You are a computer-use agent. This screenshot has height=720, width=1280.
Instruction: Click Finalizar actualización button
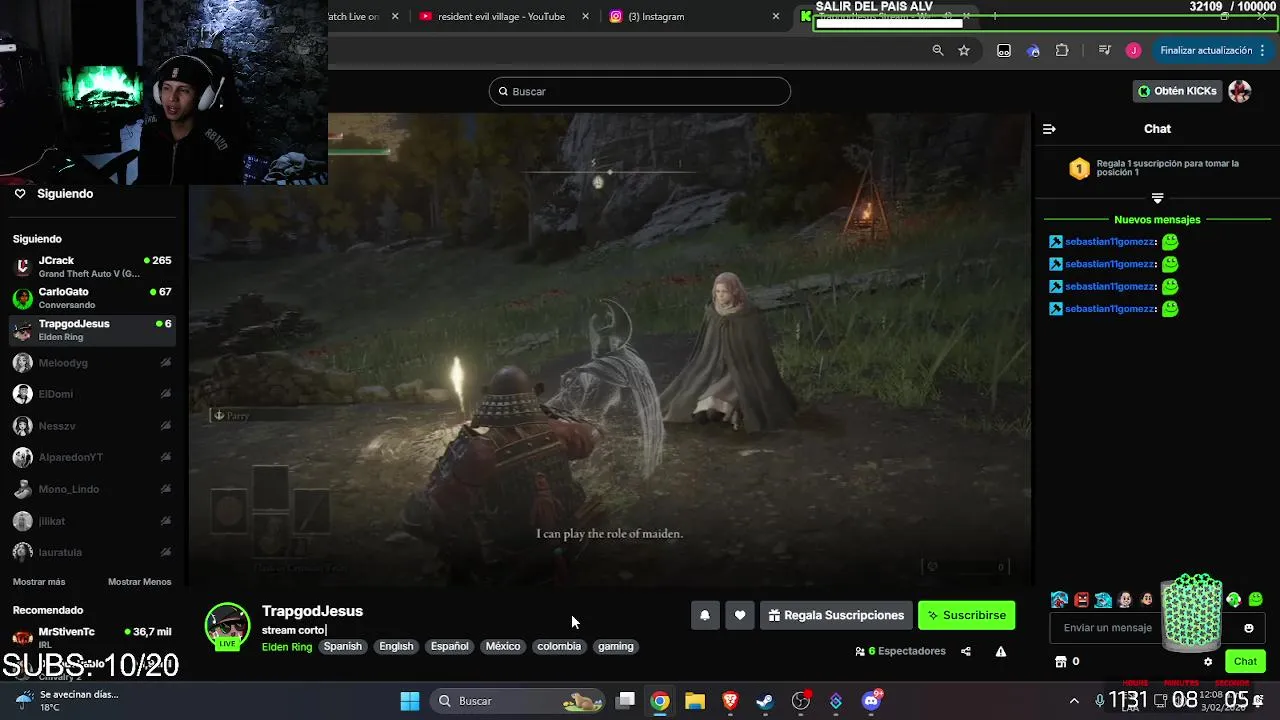1206,50
